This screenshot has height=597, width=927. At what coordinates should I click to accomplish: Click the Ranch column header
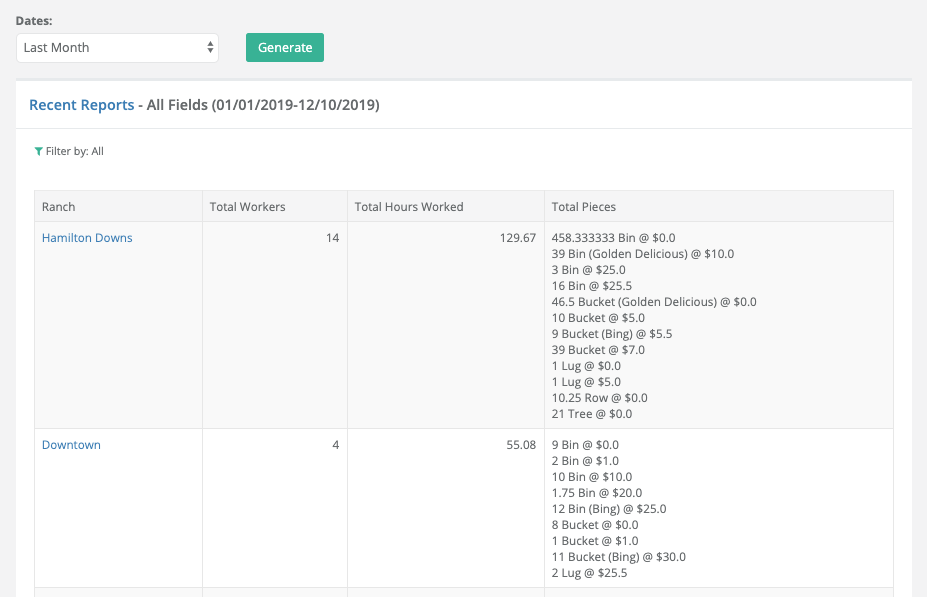coord(59,207)
